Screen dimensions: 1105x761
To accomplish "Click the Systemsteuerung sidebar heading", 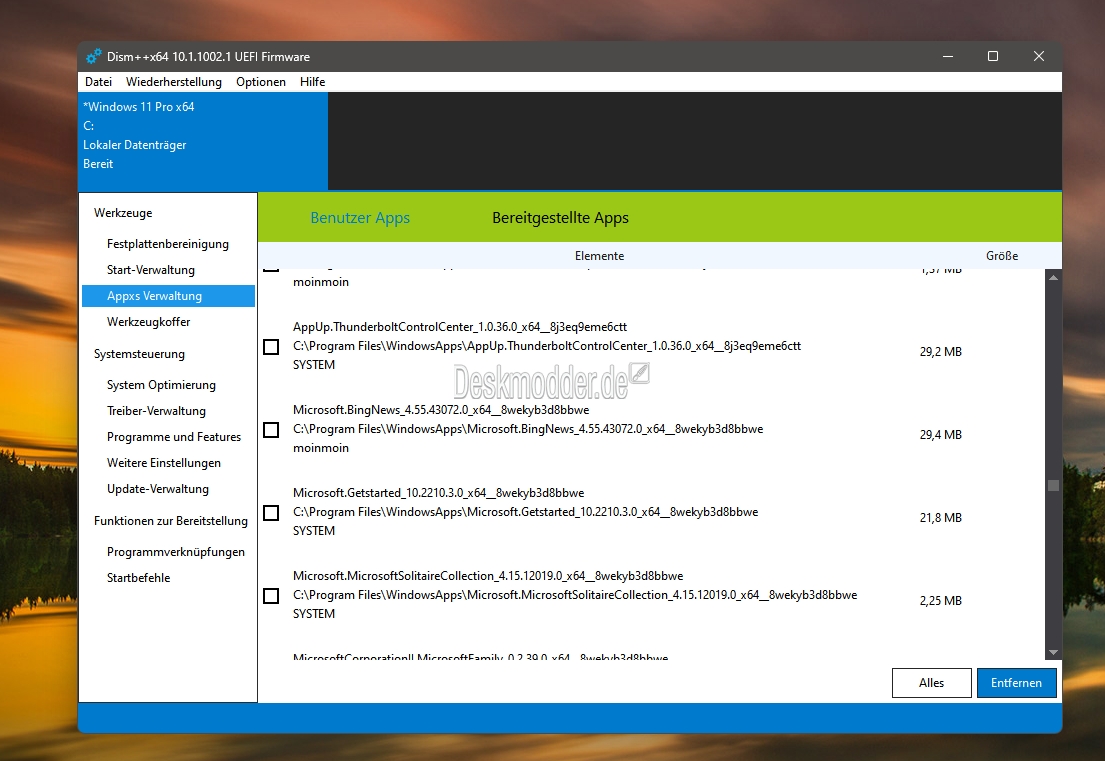I will click(x=140, y=354).
